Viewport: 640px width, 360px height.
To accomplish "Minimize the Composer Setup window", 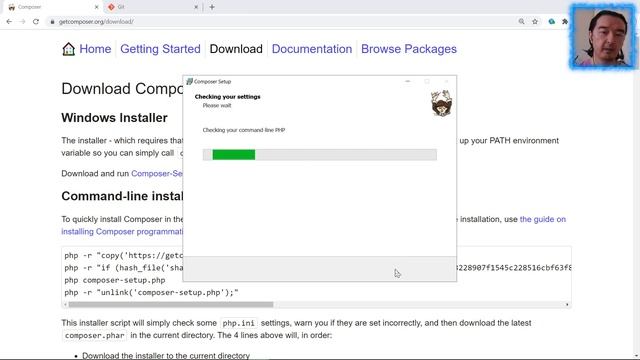I will [407, 82].
